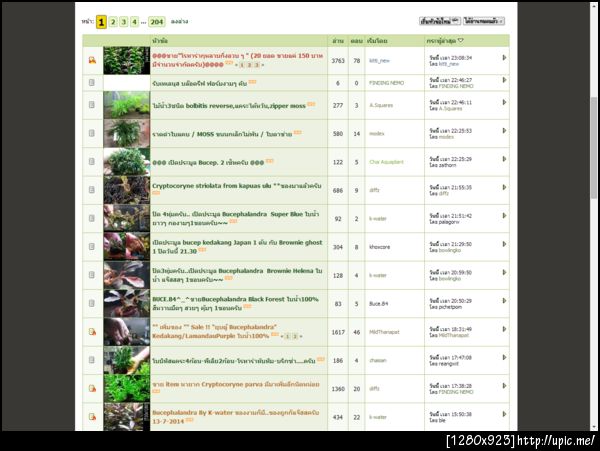
Task: Click the go-down link beside pagination
Action: tap(179, 22)
